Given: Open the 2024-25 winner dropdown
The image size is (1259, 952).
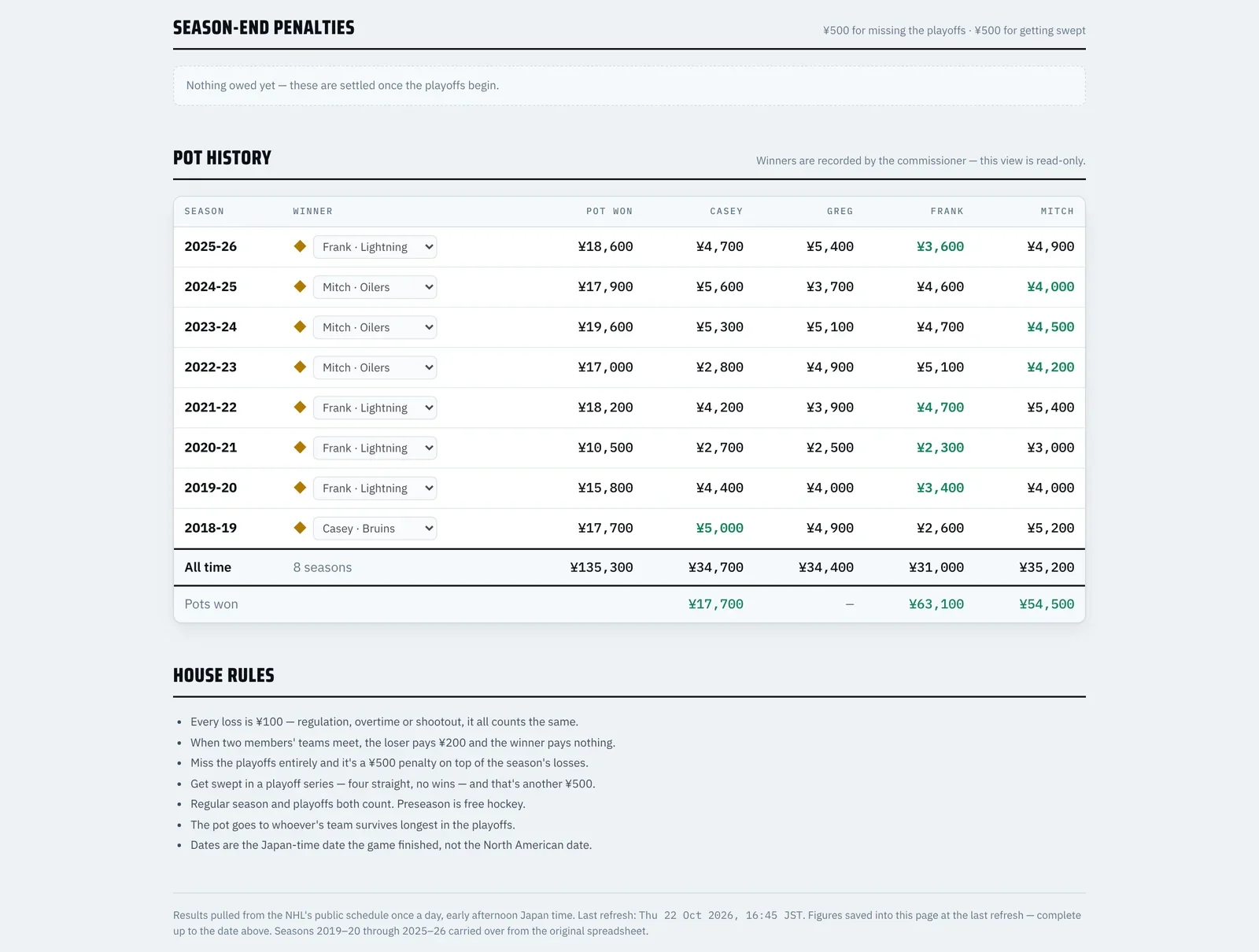Looking at the screenshot, I should [375, 287].
